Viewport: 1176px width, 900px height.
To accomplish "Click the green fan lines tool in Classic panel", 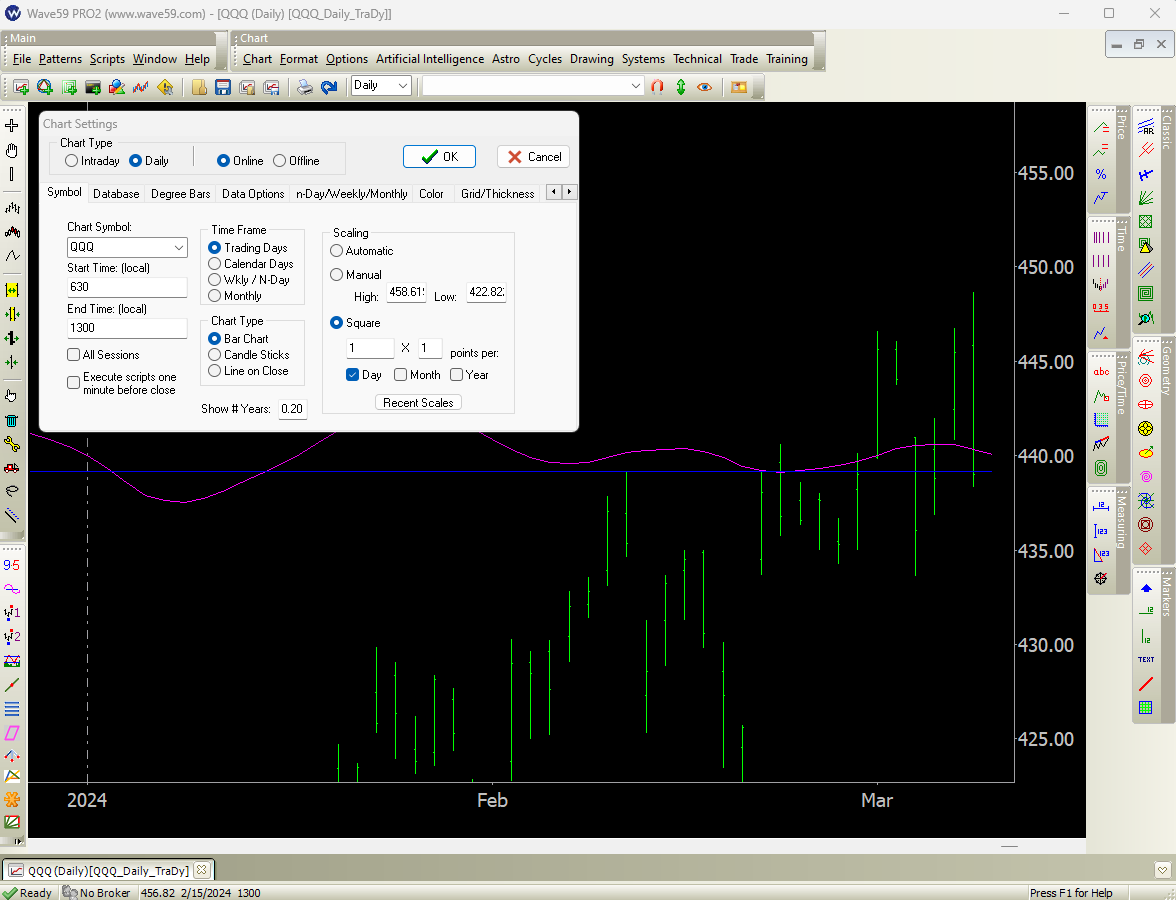I will (1146, 198).
